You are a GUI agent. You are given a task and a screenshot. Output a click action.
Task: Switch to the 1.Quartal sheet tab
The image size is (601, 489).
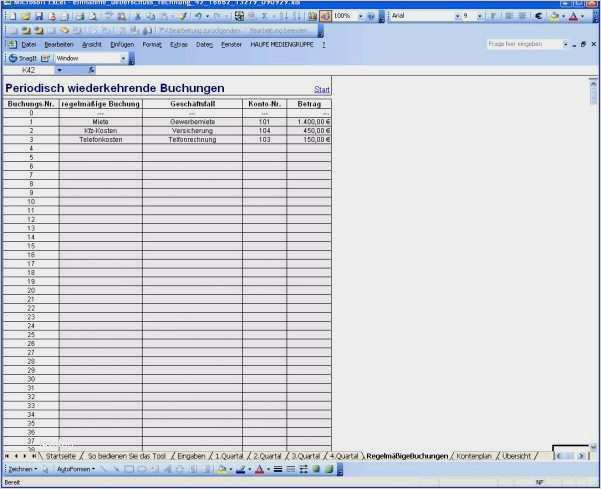229,456
